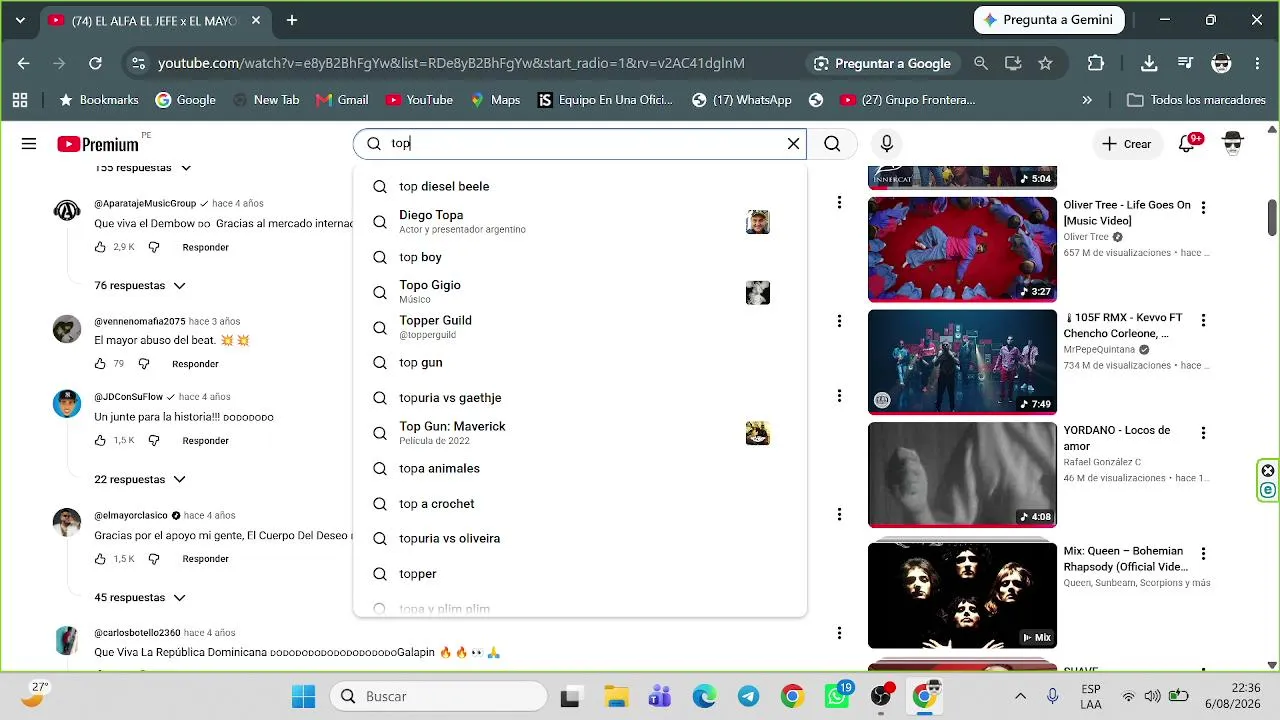The height and width of the screenshot is (720, 1280).
Task: Open Queen Bohemian Rhapsody mix thumbnail
Action: coord(962,595)
